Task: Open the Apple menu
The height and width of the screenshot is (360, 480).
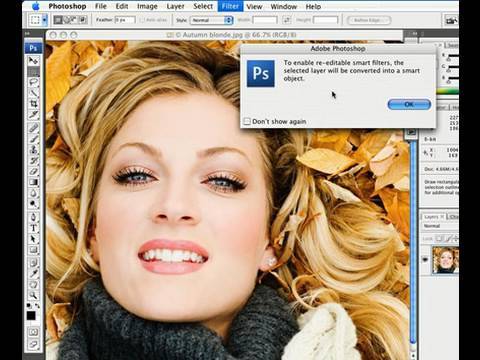Action: 36,6
